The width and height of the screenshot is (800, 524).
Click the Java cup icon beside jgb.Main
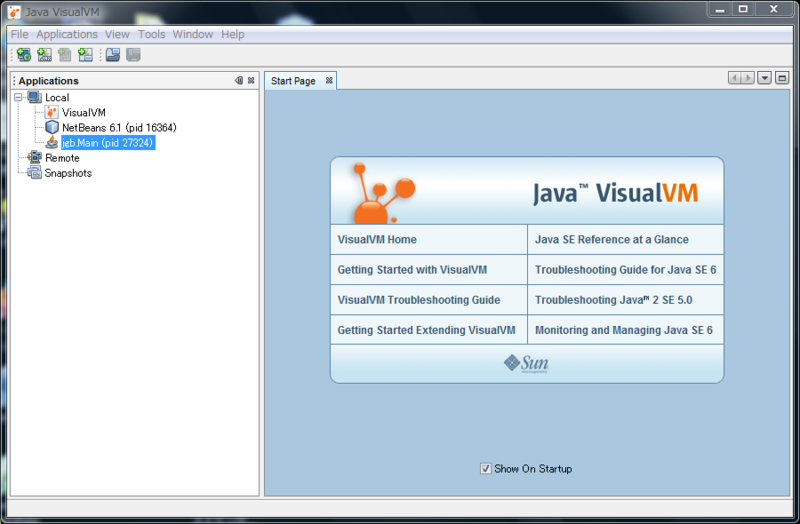(52, 142)
